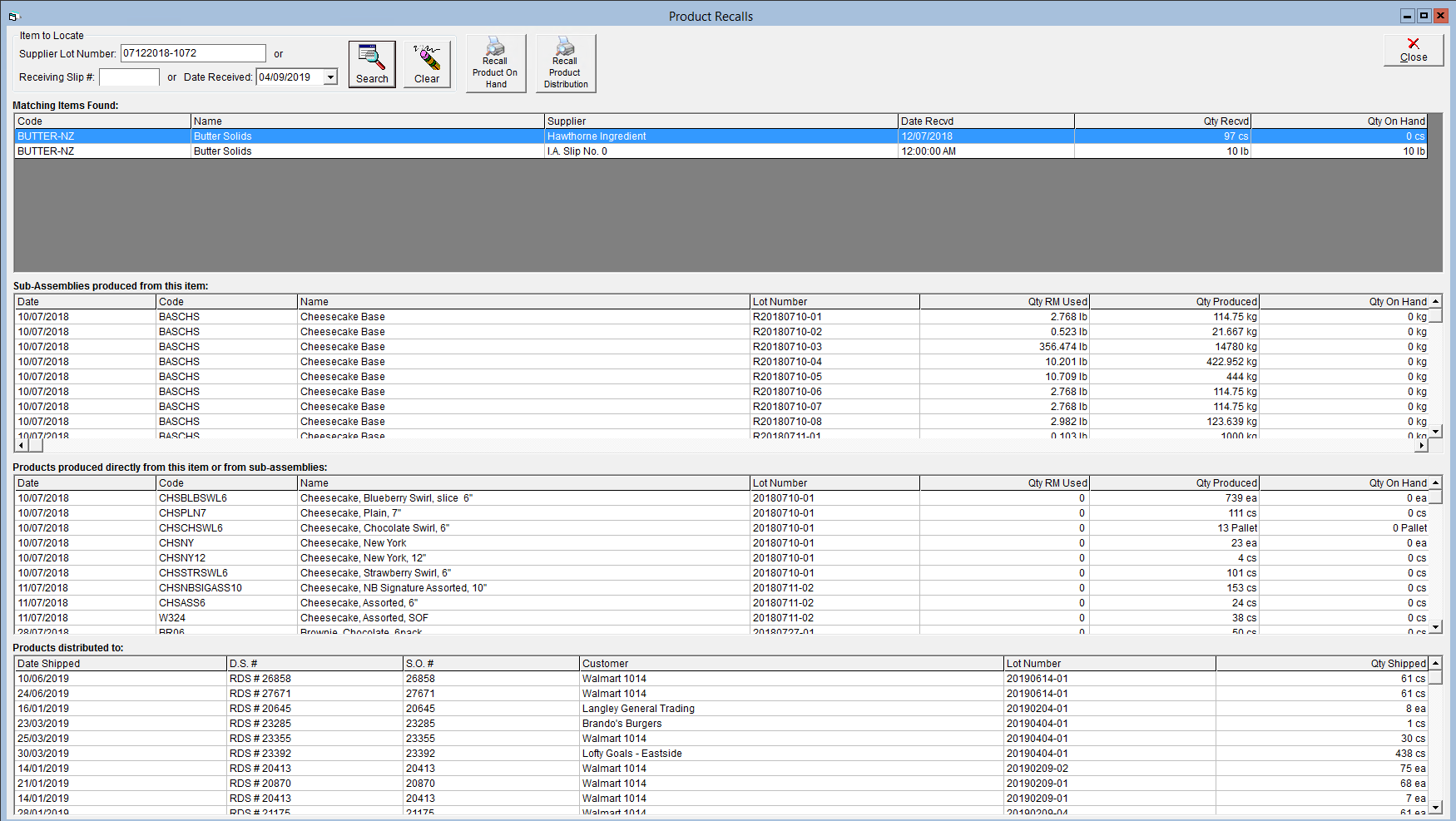
Task: Select Langley General Trading customer row
Action: coord(721,709)
